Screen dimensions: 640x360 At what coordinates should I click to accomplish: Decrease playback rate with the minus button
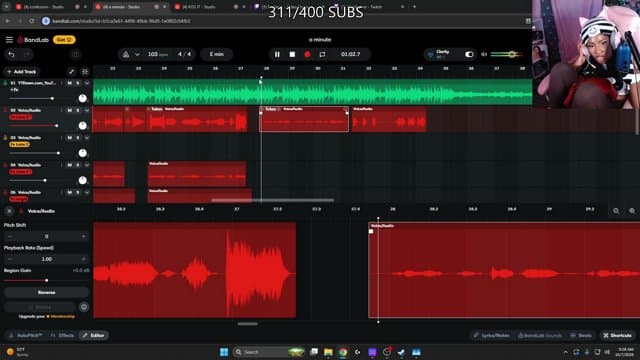point(10,259)
